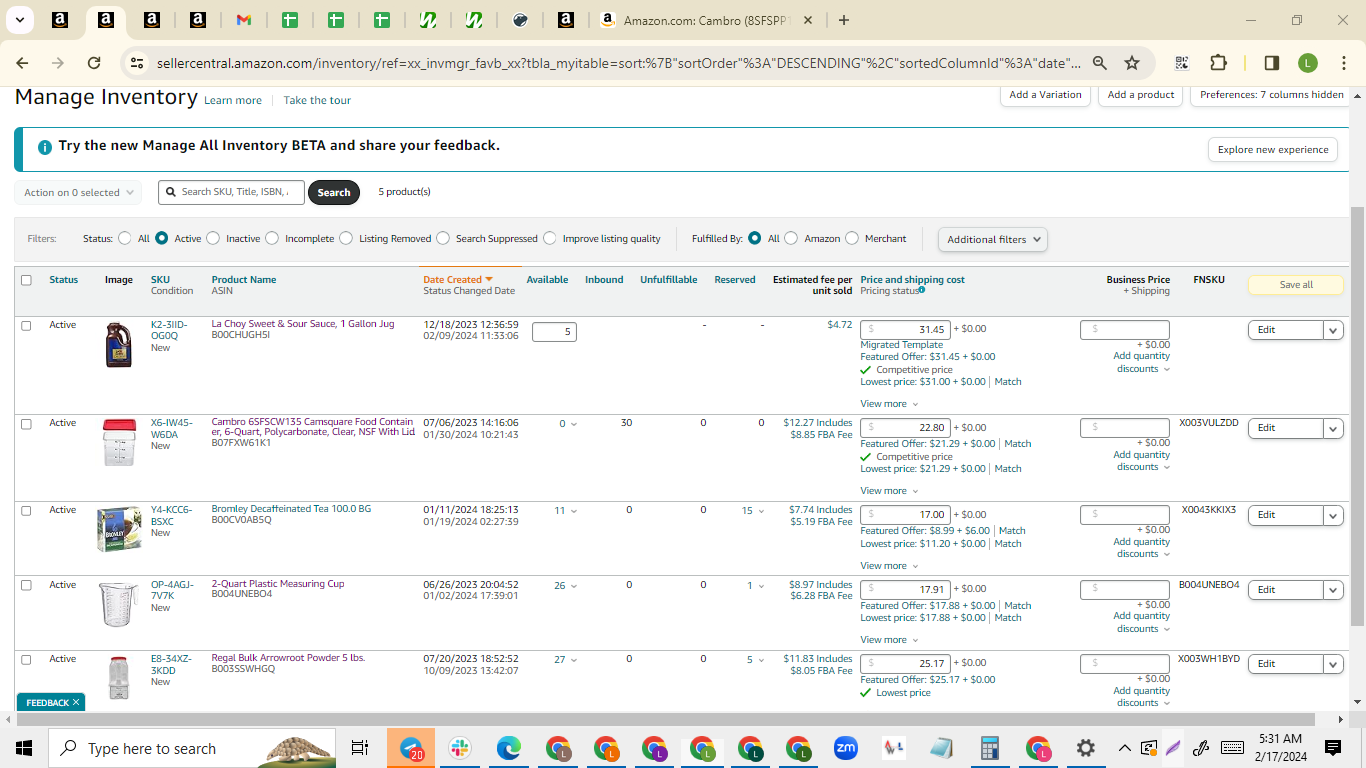Tick the checkbox for Bromley Decaffeinated Tea
Screen dimensions: 1366x768
(26, 510)
